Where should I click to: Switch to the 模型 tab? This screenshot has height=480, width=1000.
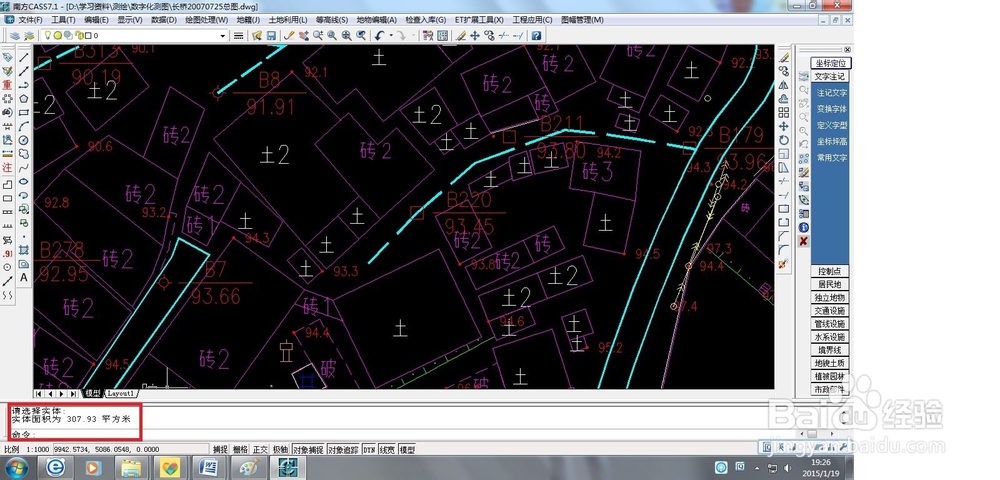(93, 393)
